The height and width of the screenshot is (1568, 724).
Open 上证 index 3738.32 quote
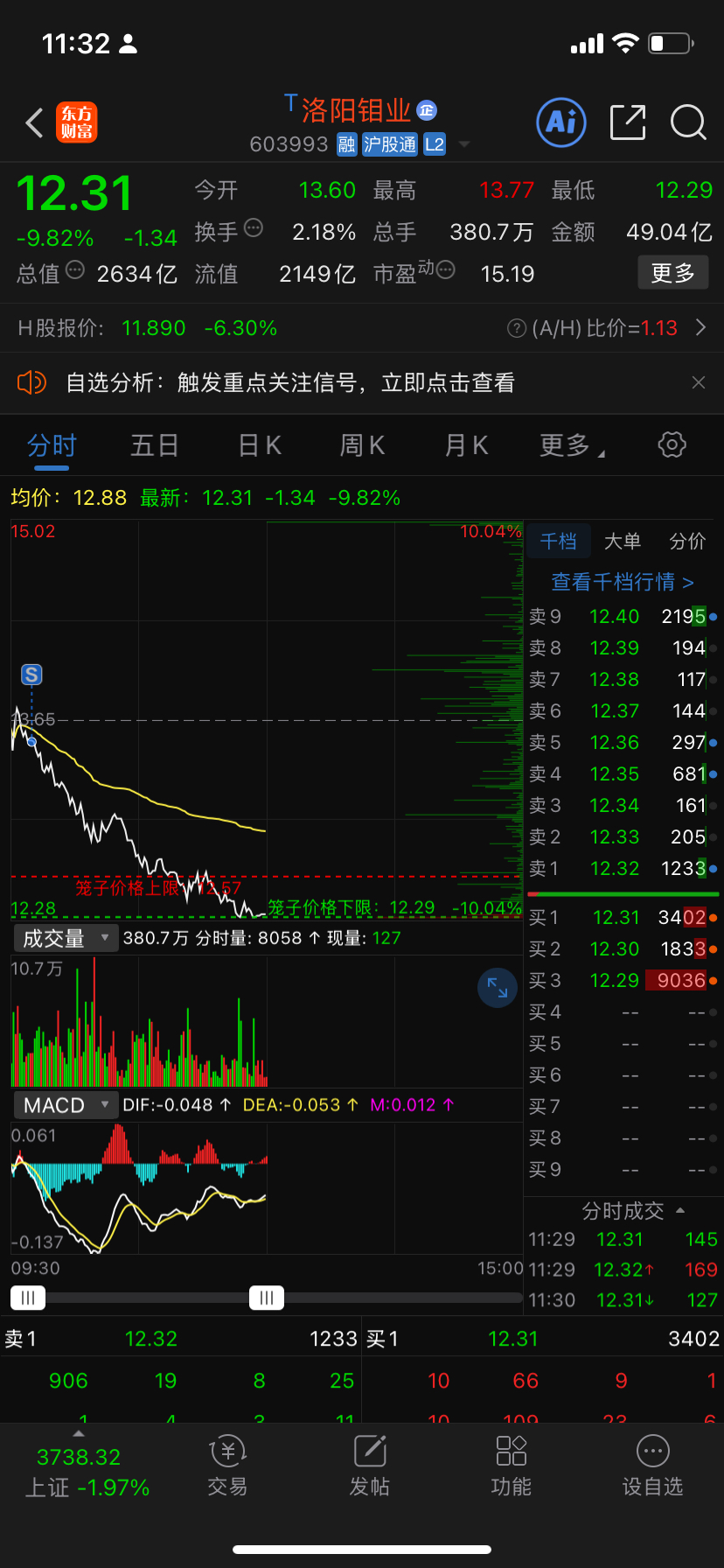coord(87,1472)
